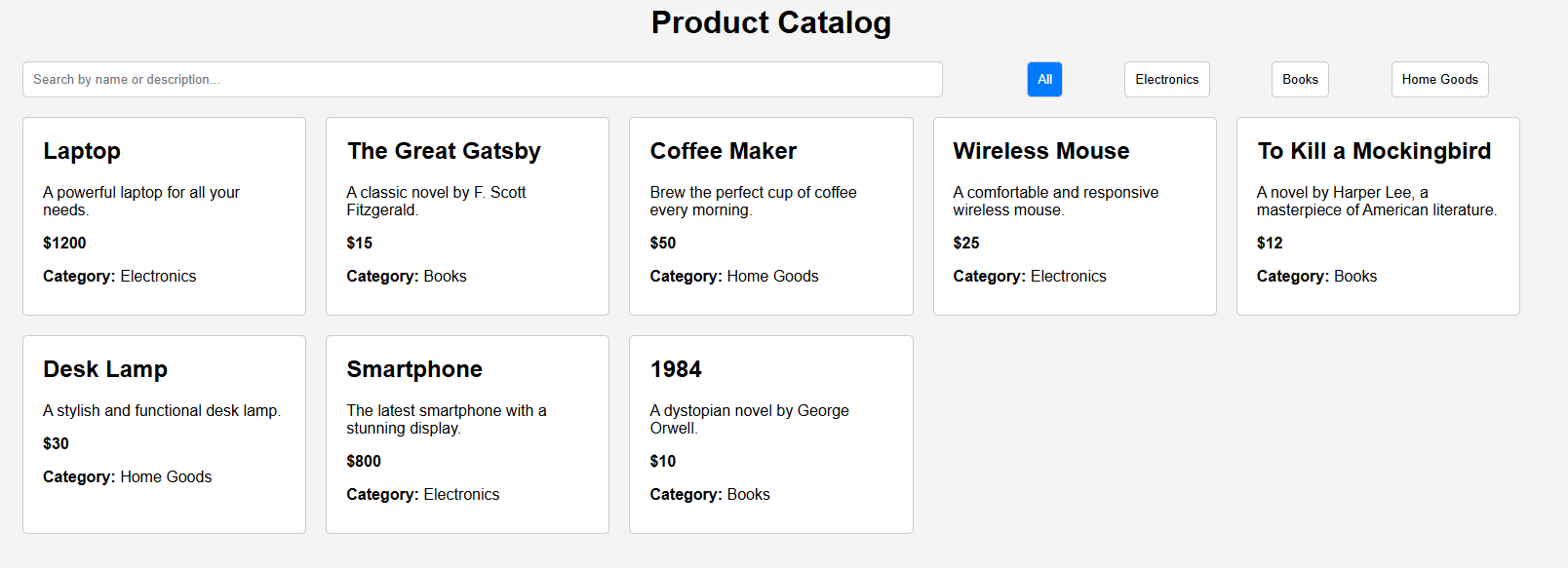Screen dimensions: 1568x568
Task: Select the 1984 book card title
Action: coord(676,369)
